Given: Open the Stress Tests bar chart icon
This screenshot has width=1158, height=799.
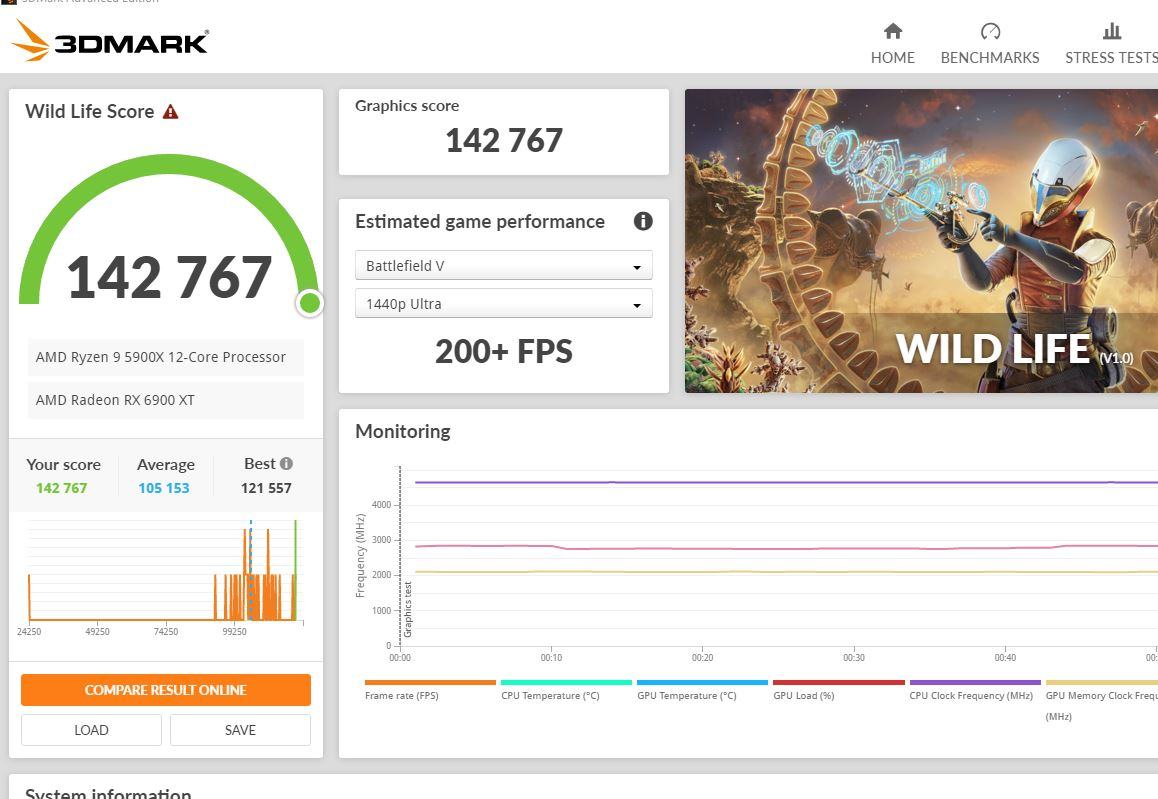Looking at the screenshot, I should coord(1111,31).
